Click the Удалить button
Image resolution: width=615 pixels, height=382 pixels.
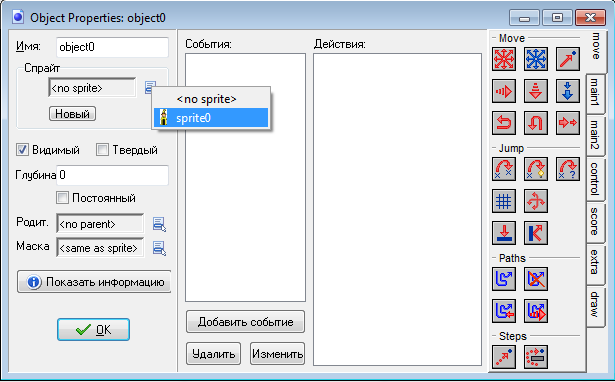pos(213,354)
